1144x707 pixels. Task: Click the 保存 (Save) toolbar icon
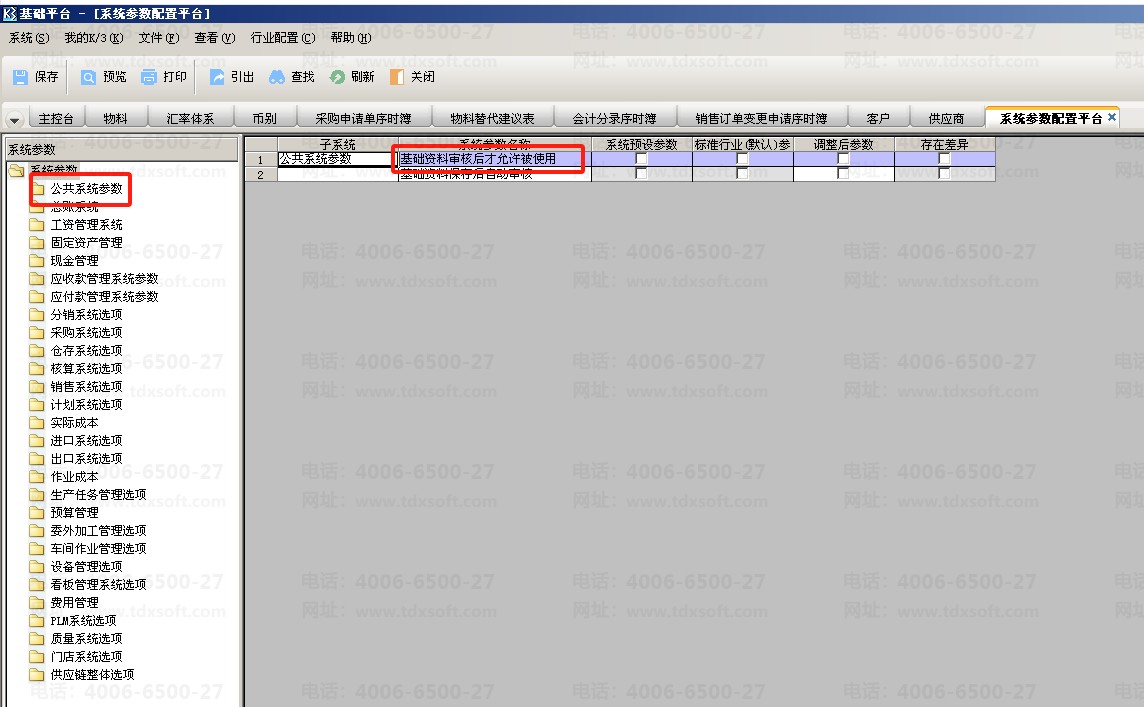21,77
